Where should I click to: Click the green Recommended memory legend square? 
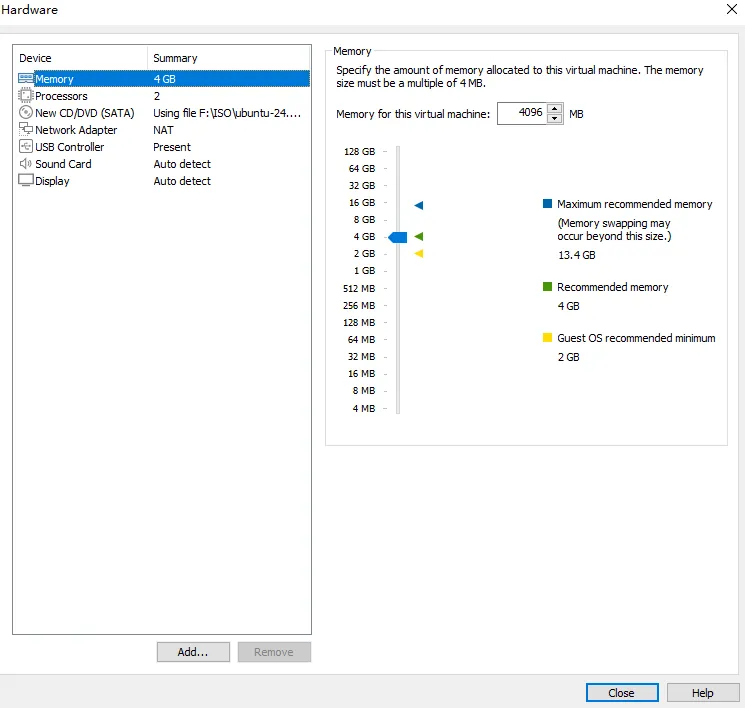click(547, 287)
